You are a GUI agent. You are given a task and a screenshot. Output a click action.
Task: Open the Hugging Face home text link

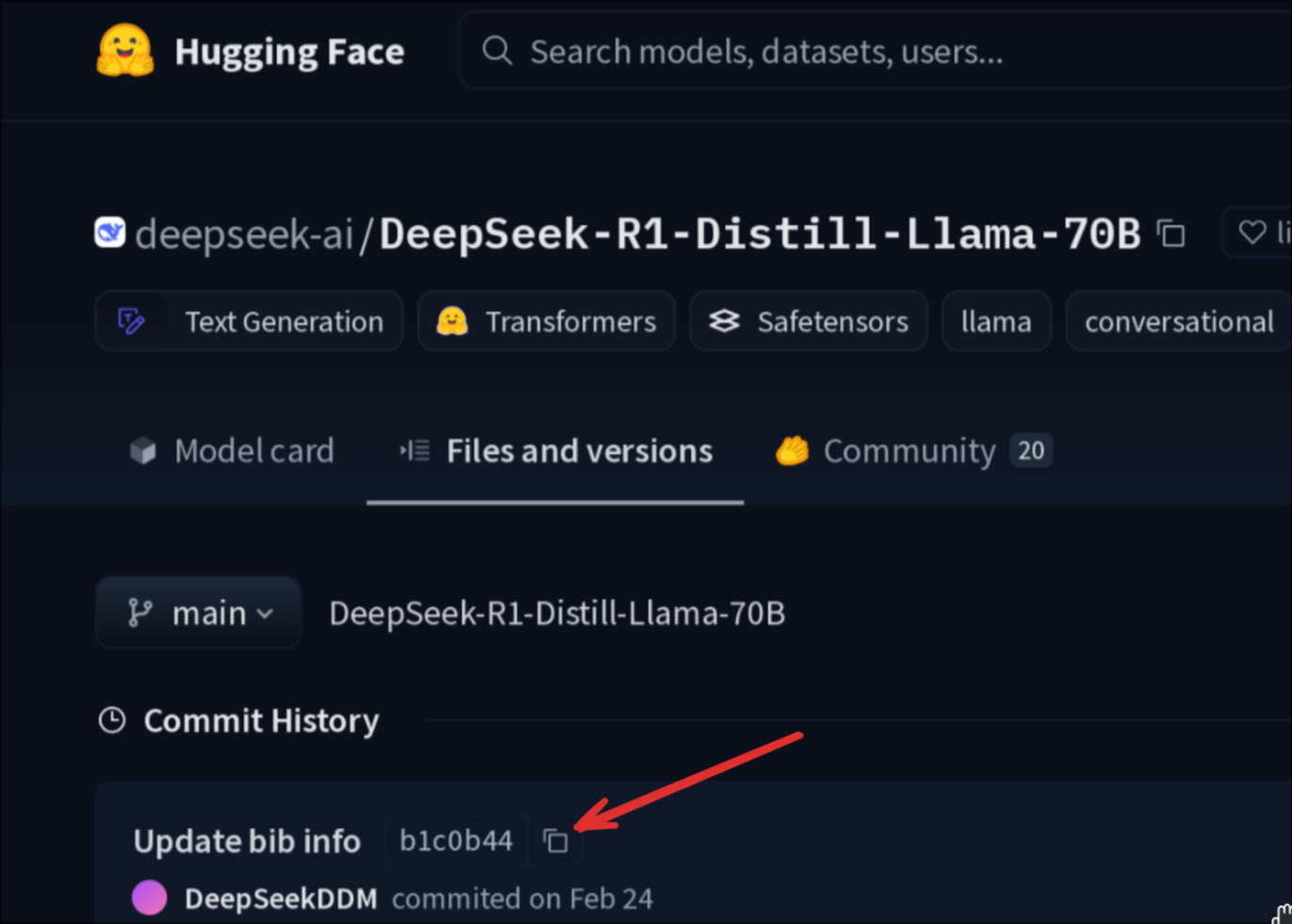pos(289,52)
